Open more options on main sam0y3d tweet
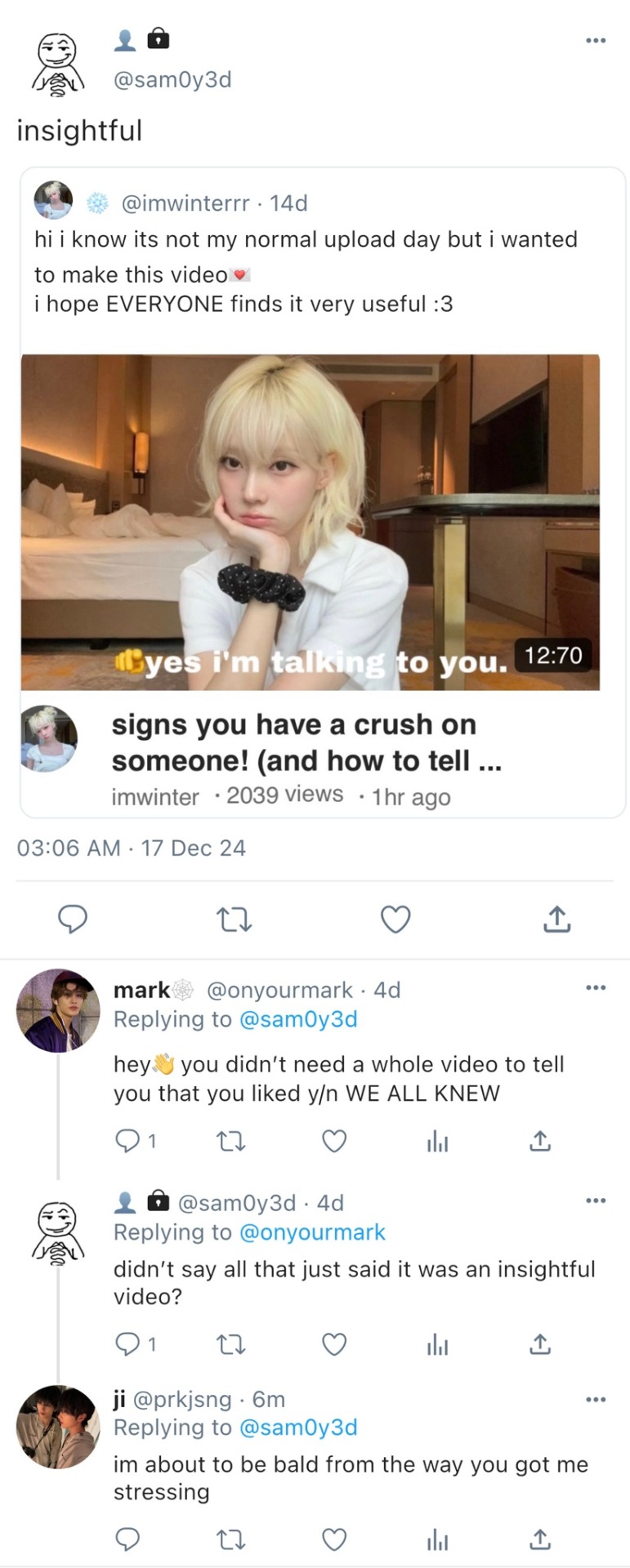This screenshot has width=630, height=1568. 596,40
